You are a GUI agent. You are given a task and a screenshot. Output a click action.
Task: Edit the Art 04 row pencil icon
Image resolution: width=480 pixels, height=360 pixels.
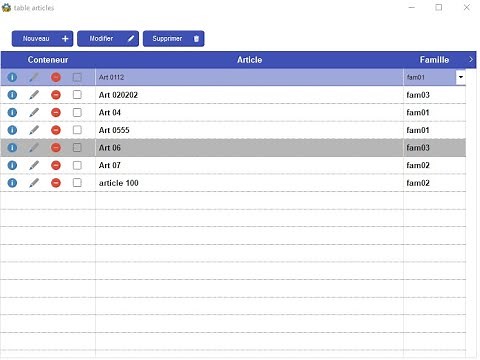tap(34, 113)
